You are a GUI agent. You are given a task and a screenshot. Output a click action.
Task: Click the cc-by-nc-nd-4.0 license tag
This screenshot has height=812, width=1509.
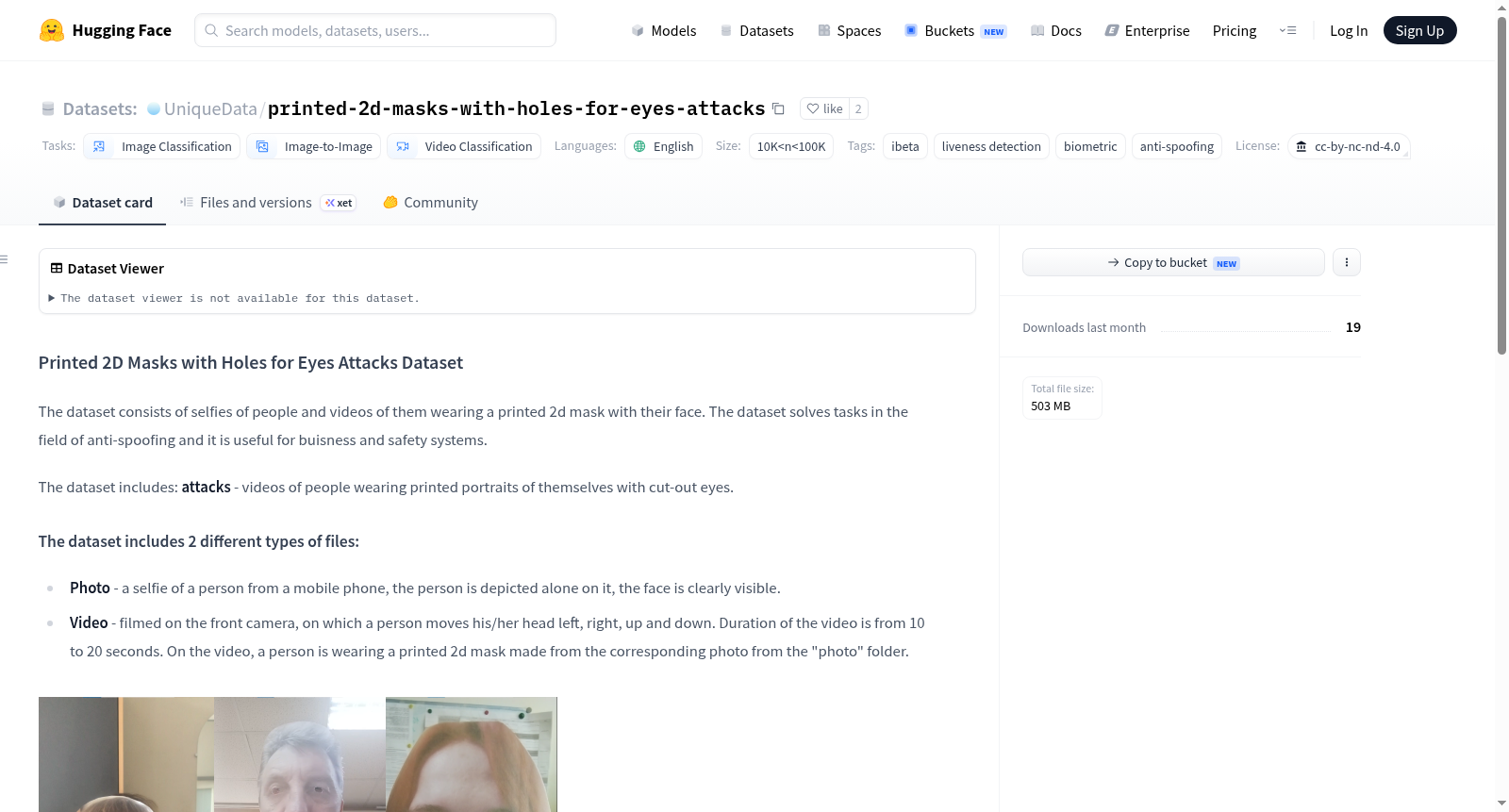coord(1349,146)
